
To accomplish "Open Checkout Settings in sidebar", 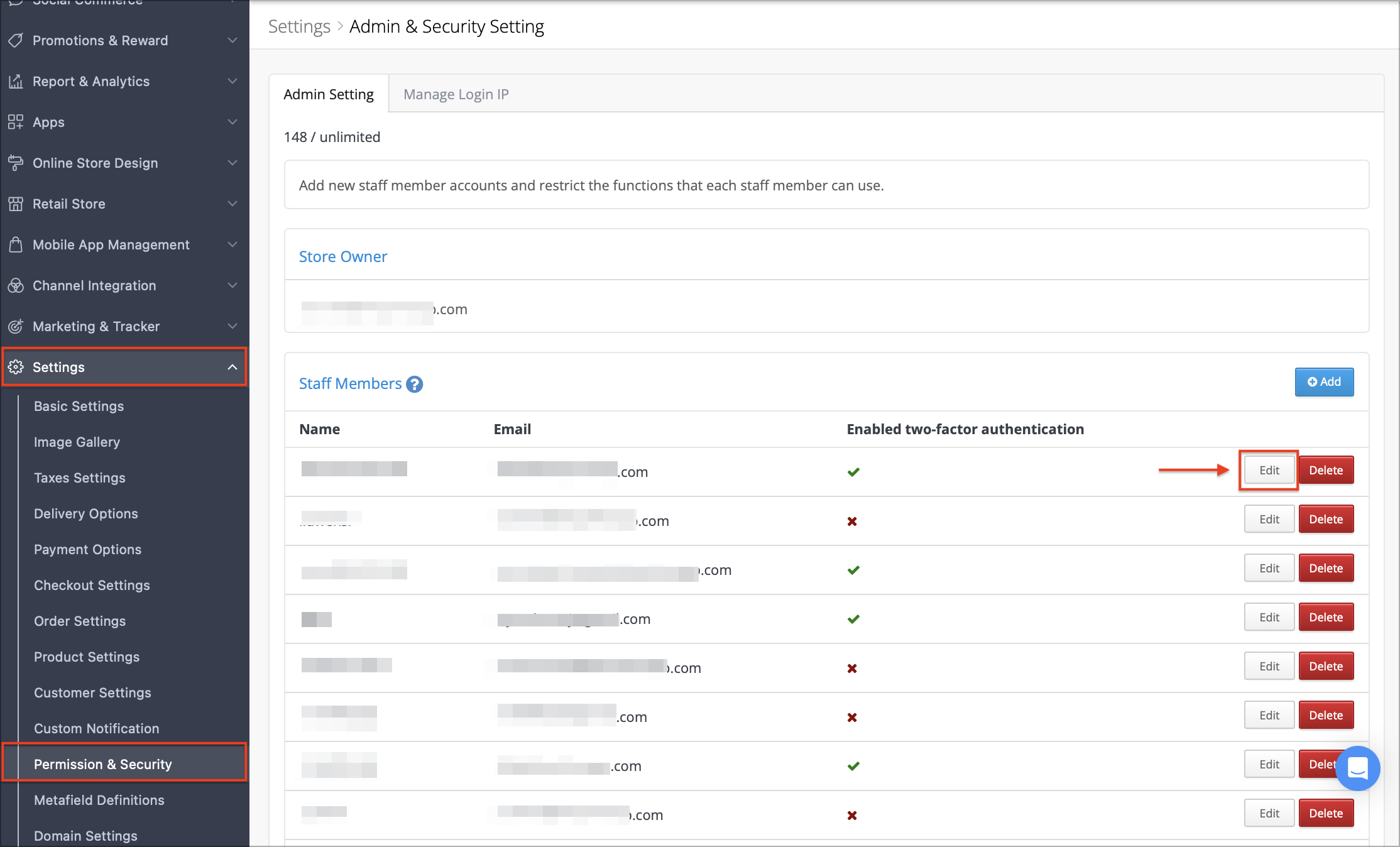I will (x=92, y=585).
